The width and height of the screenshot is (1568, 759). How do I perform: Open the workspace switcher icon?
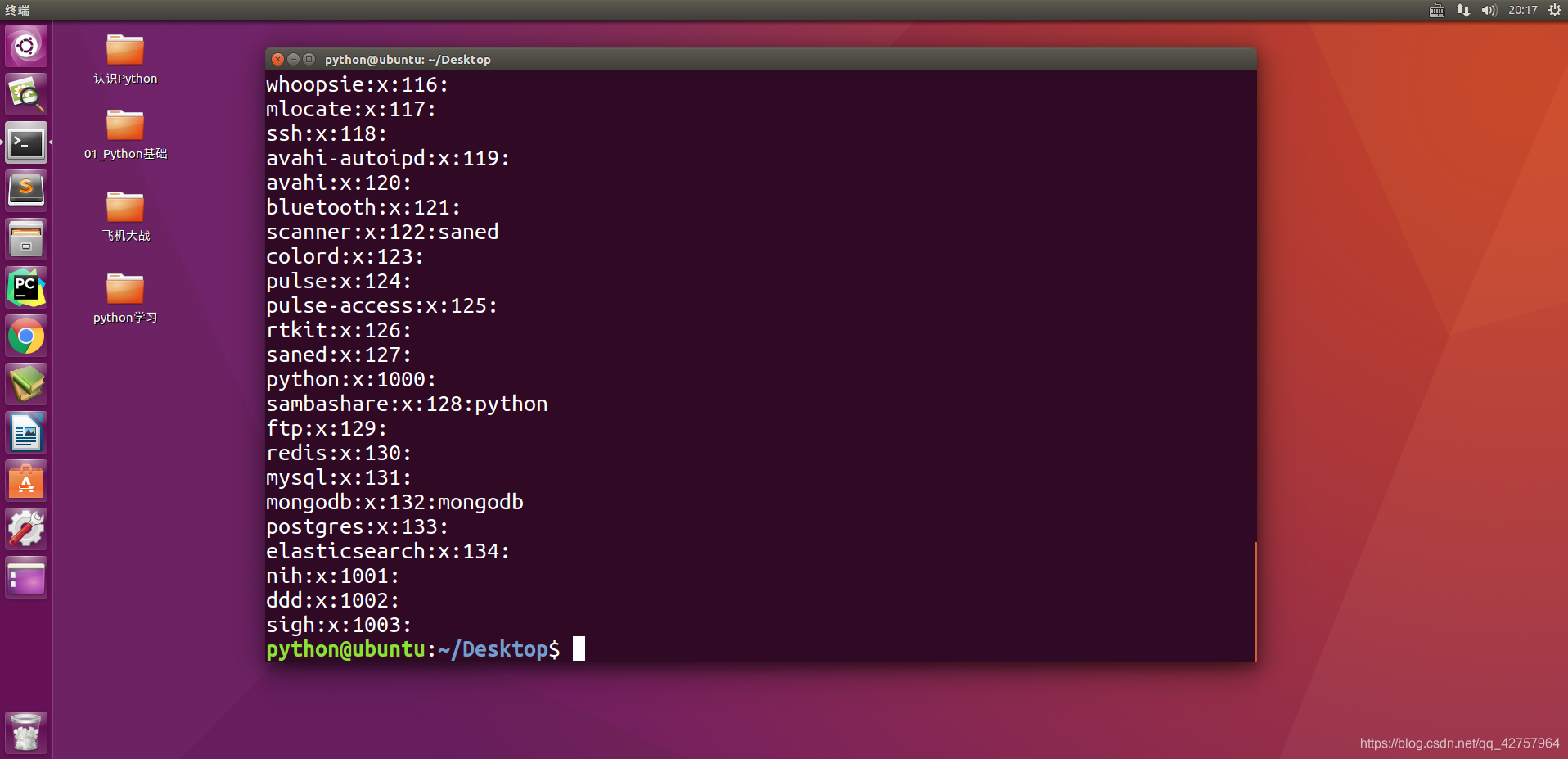[x=26, y=577]
